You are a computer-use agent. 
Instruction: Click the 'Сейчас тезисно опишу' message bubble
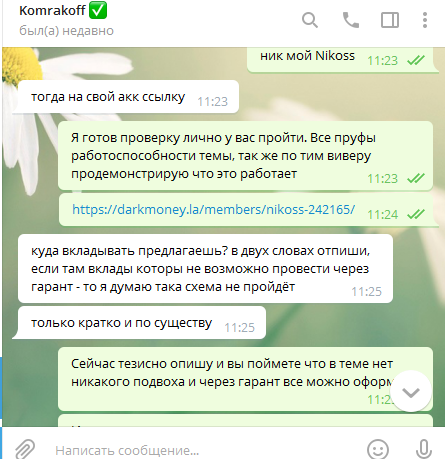(245, 379)
